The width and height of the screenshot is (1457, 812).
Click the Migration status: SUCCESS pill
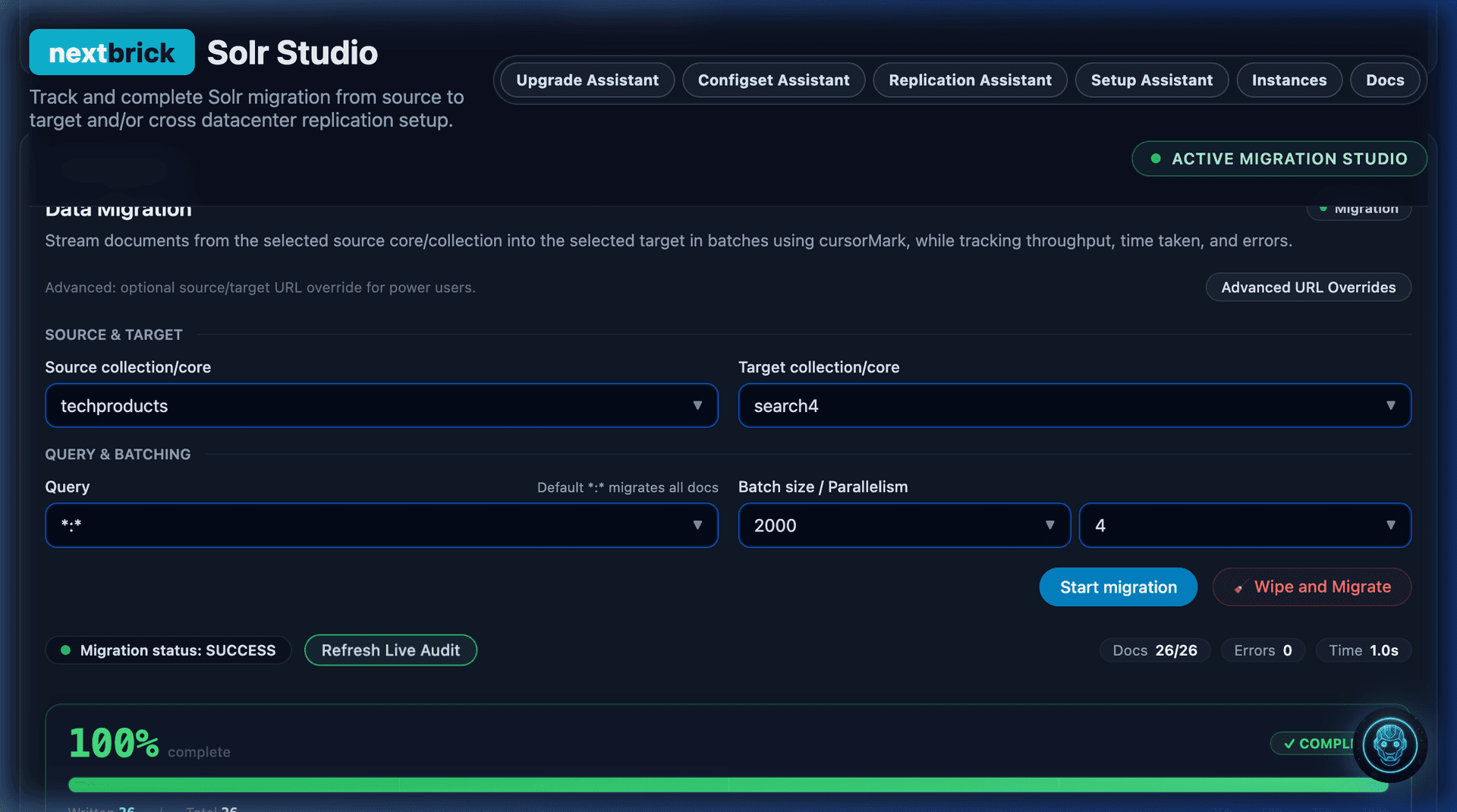point(168,650)
